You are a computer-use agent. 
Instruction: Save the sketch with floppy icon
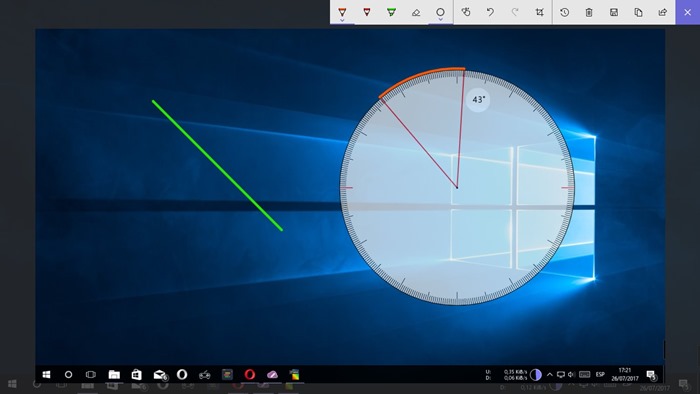[x=614, y=12]
